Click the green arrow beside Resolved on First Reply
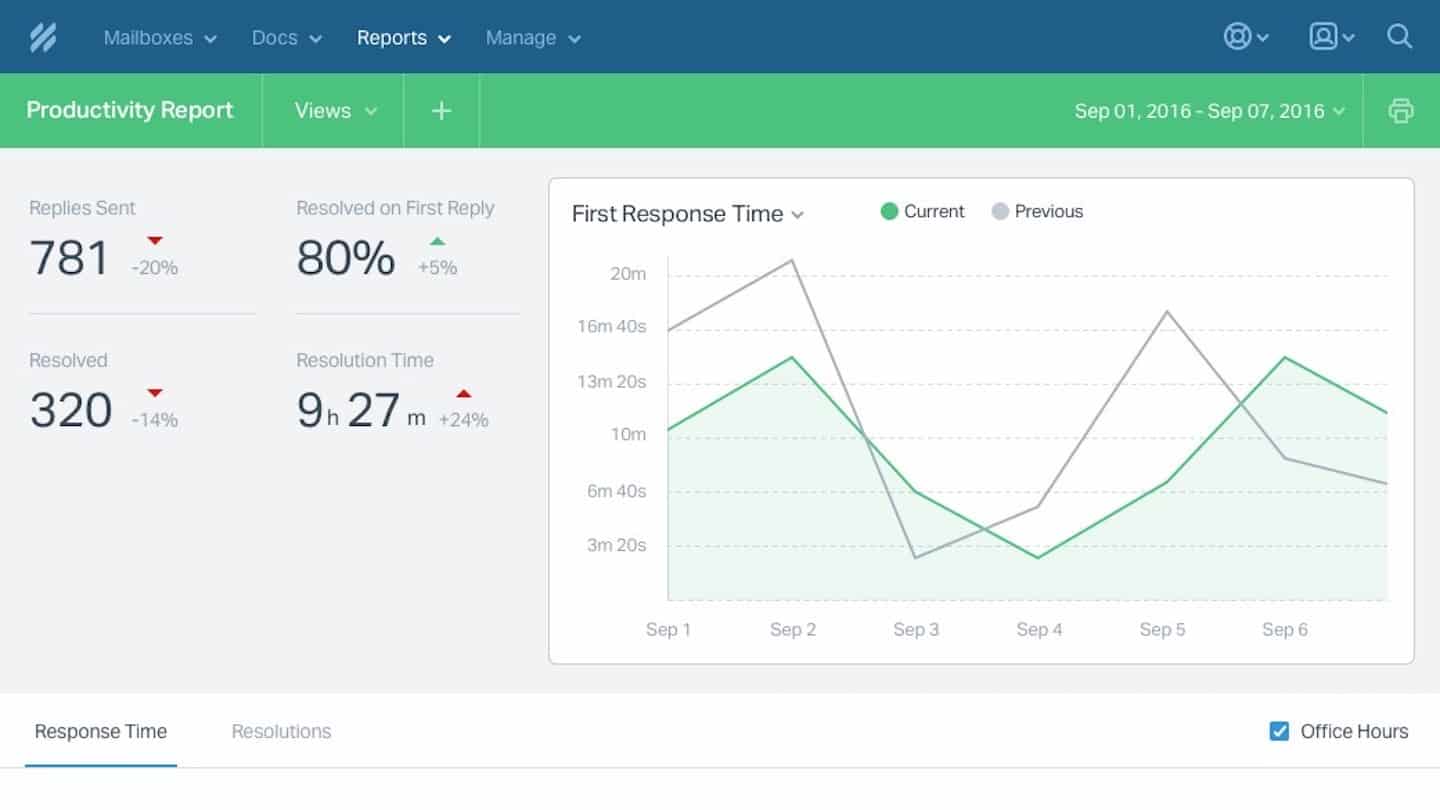 (437, 241)
